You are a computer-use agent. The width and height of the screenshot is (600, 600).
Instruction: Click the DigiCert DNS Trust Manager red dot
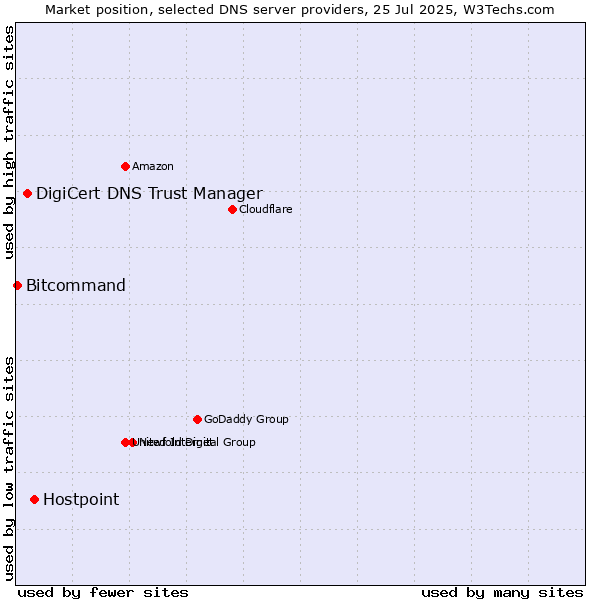[x=27, y=194]
